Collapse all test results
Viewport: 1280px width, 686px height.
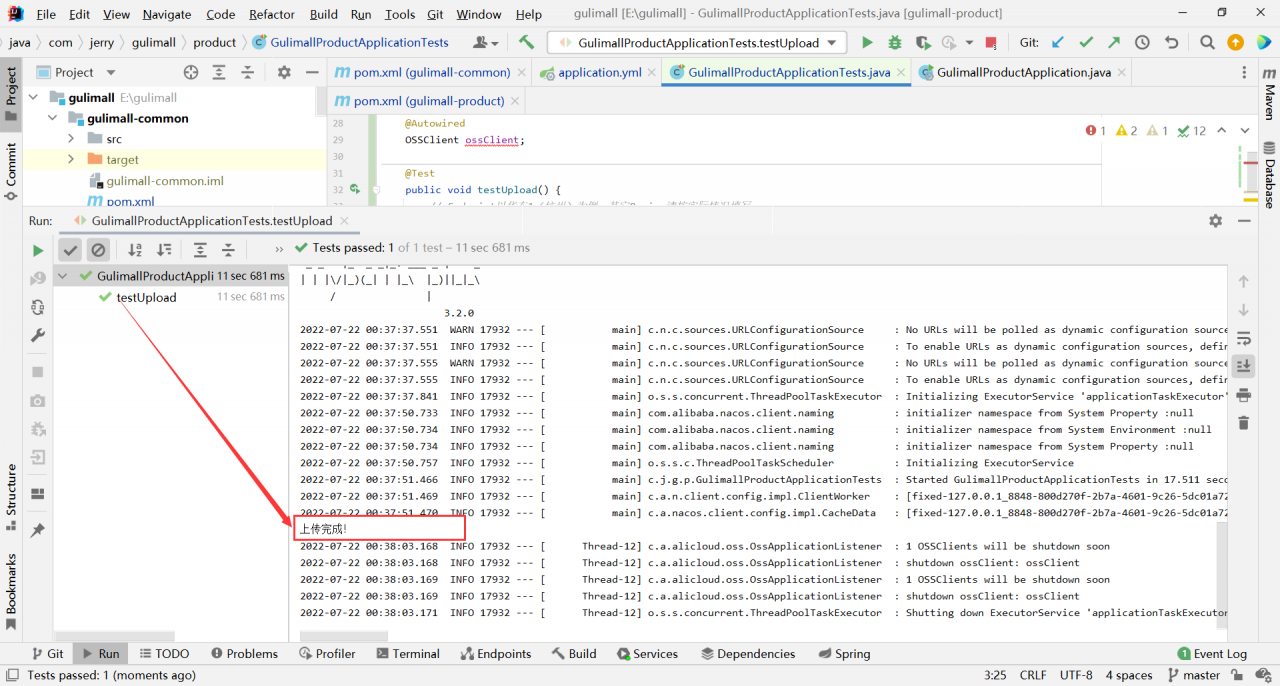(228, 250)
